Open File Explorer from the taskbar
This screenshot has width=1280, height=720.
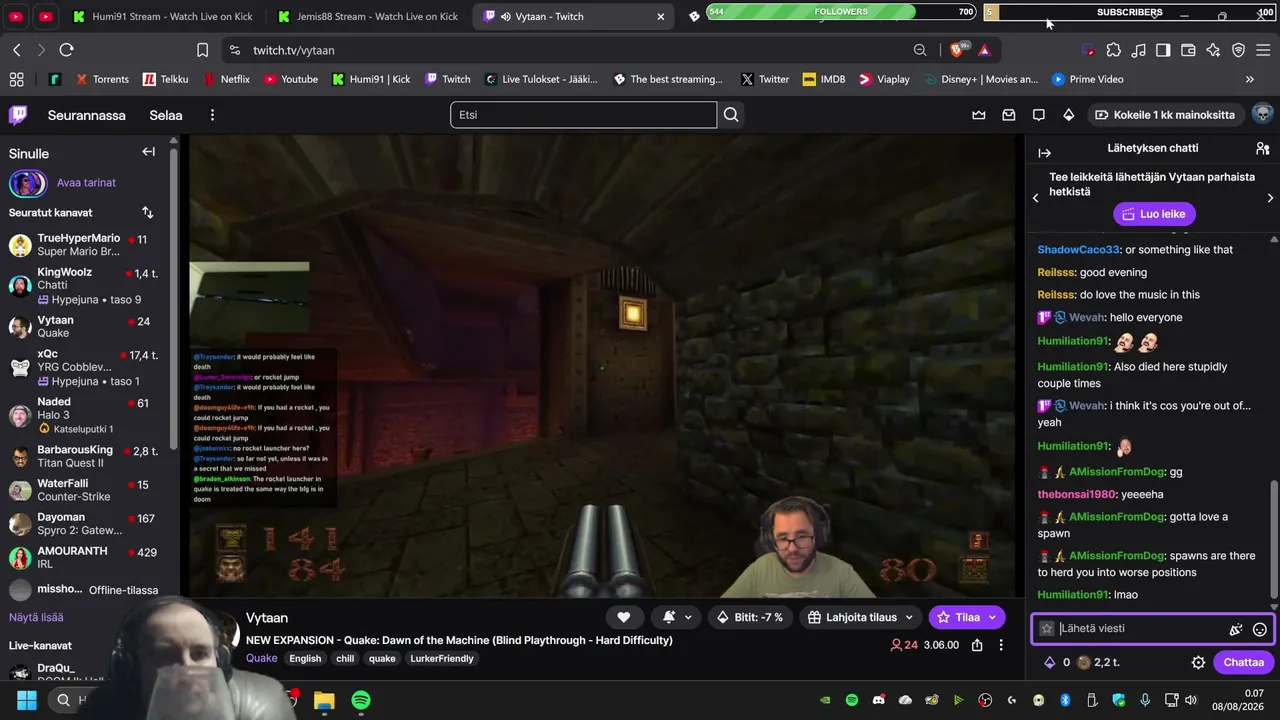324,700
